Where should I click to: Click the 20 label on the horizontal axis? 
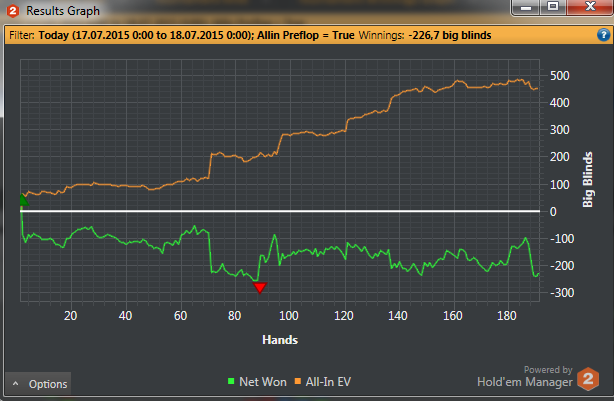[x=70, y=316]
